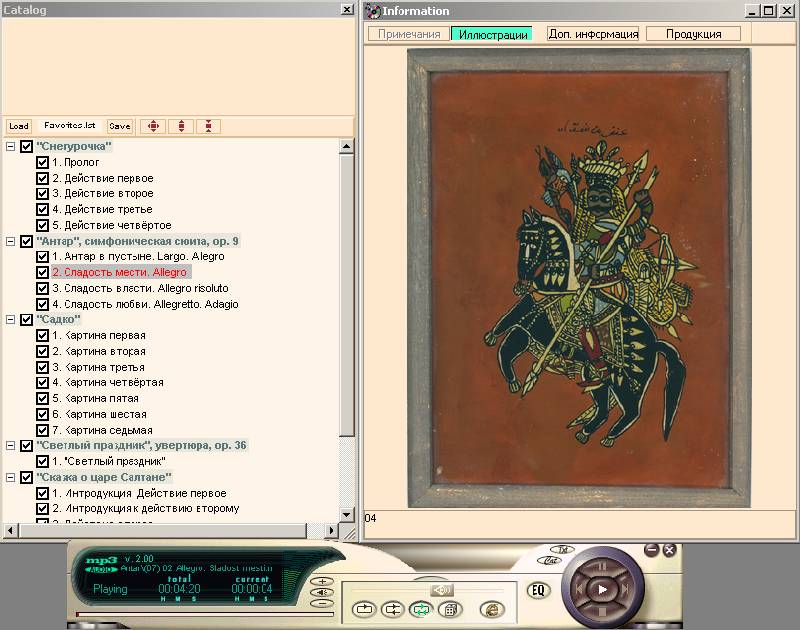Click the catalog list scroll-down arrow

[346, 514]
